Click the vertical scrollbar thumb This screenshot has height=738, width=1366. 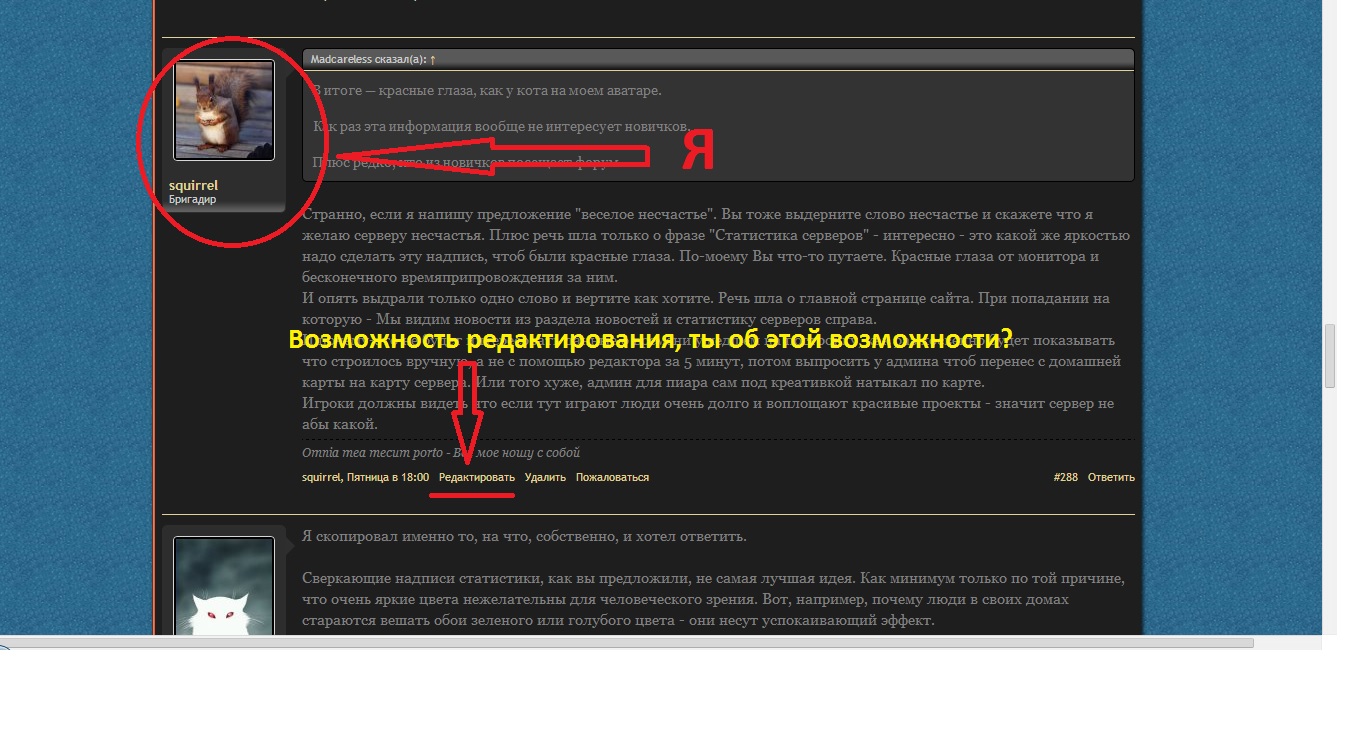tap(1329, 356)
